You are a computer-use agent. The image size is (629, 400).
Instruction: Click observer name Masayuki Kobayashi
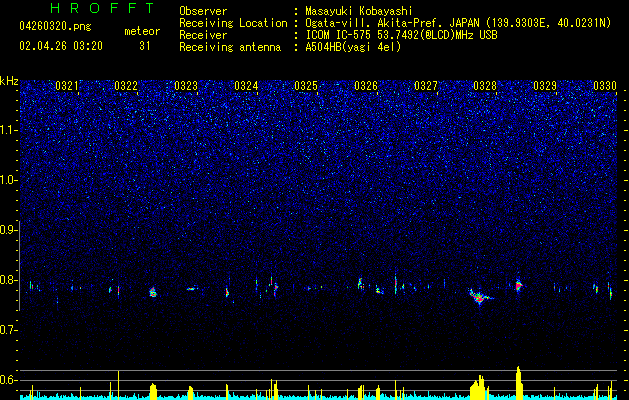pos(359,11)
